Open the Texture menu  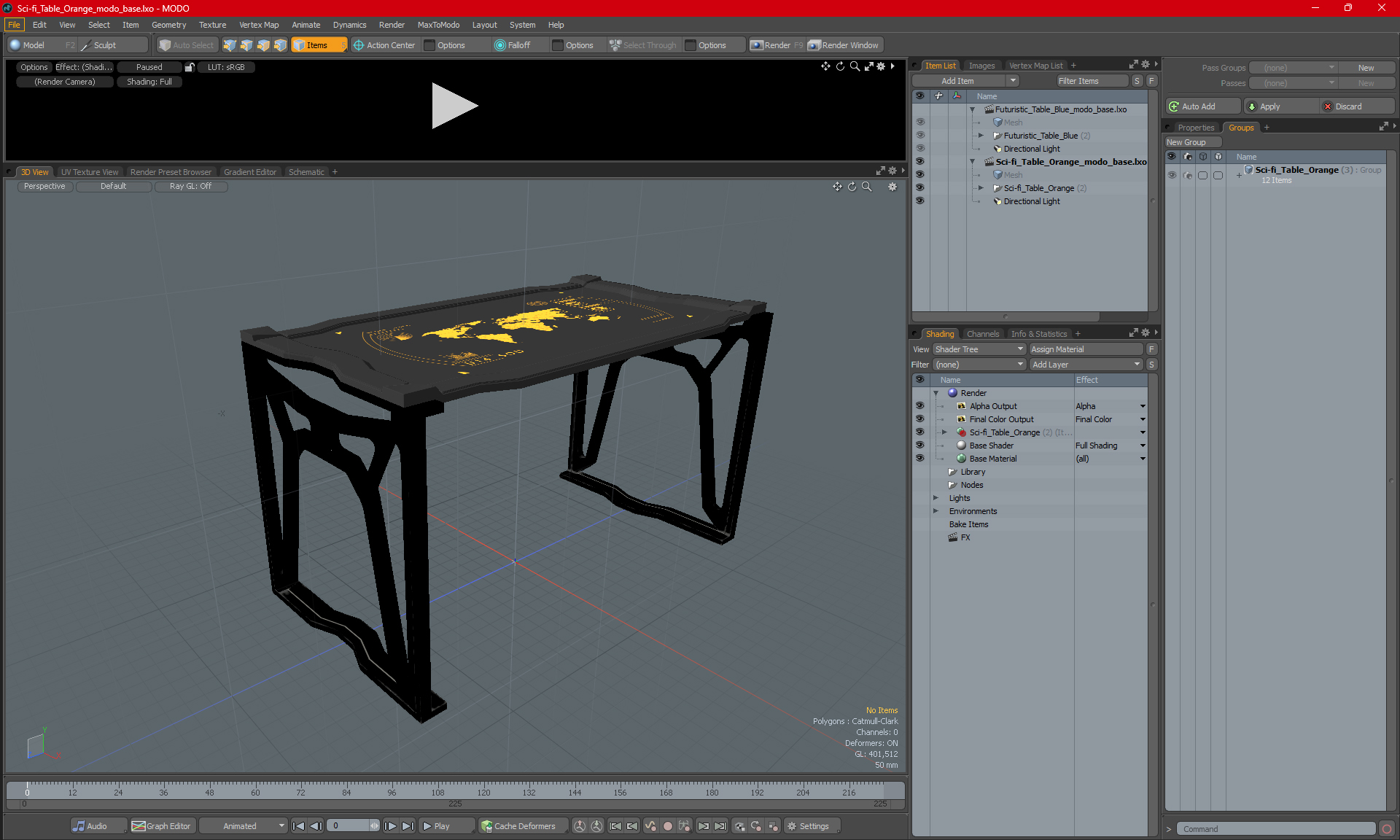[x=212, y=25]
